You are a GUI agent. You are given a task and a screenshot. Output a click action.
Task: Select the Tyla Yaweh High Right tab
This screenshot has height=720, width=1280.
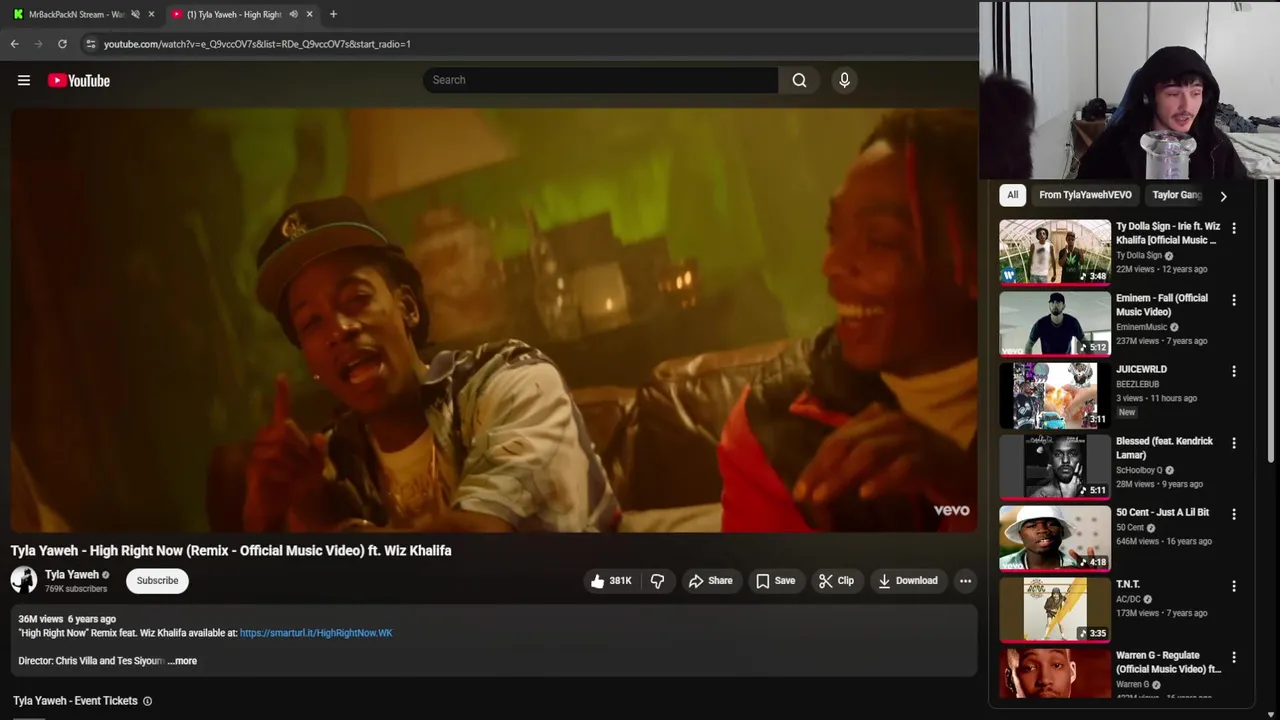(x=235, y=14)
